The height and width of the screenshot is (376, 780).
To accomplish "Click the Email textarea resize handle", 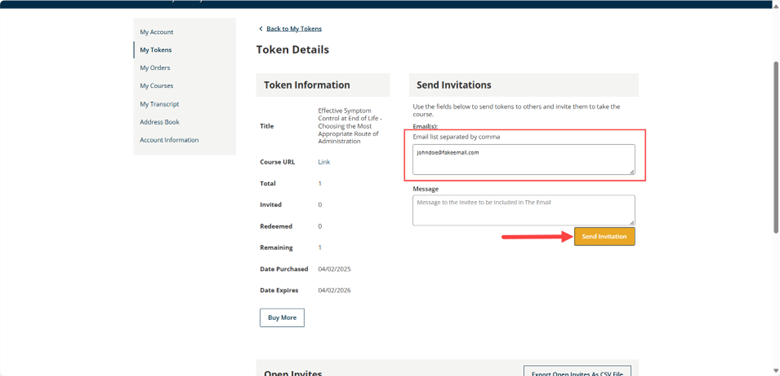I will (x=632, y=171).
